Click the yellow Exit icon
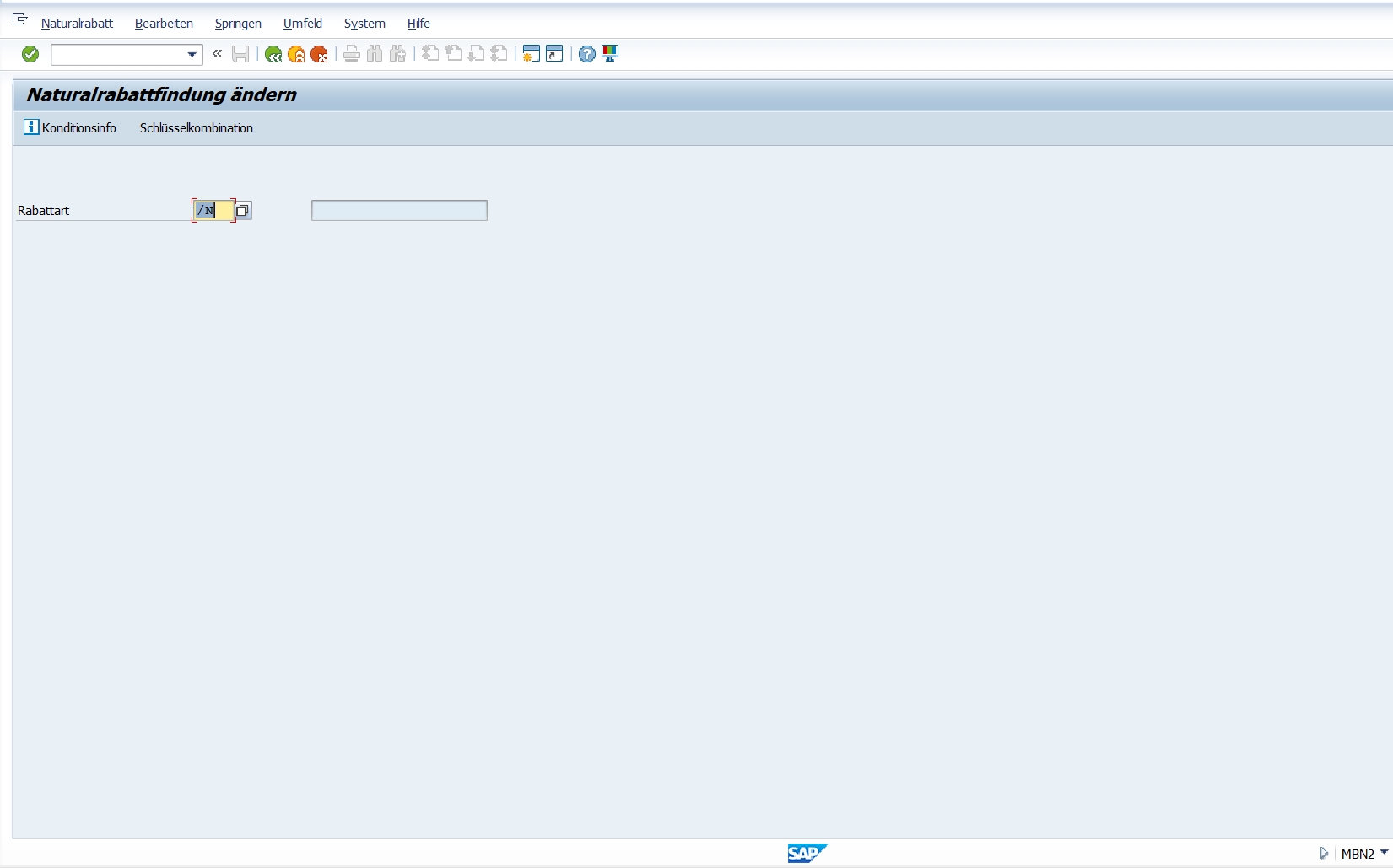The image size is (1393, 868). tap(296, 54)
